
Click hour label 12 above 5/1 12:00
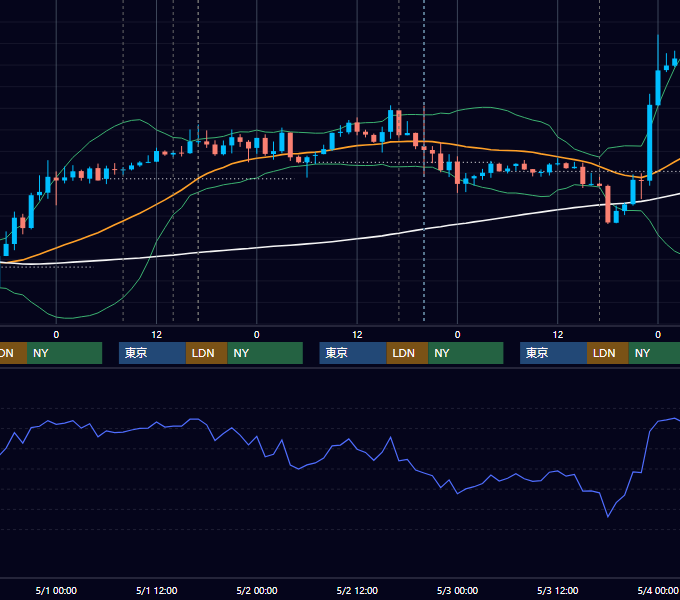pyautogui.click(x=157, y=335)
